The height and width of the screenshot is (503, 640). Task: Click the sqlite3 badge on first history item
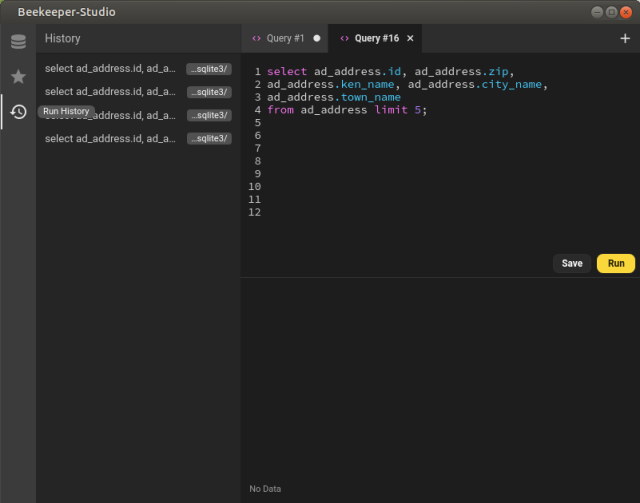tap(209, 69)
